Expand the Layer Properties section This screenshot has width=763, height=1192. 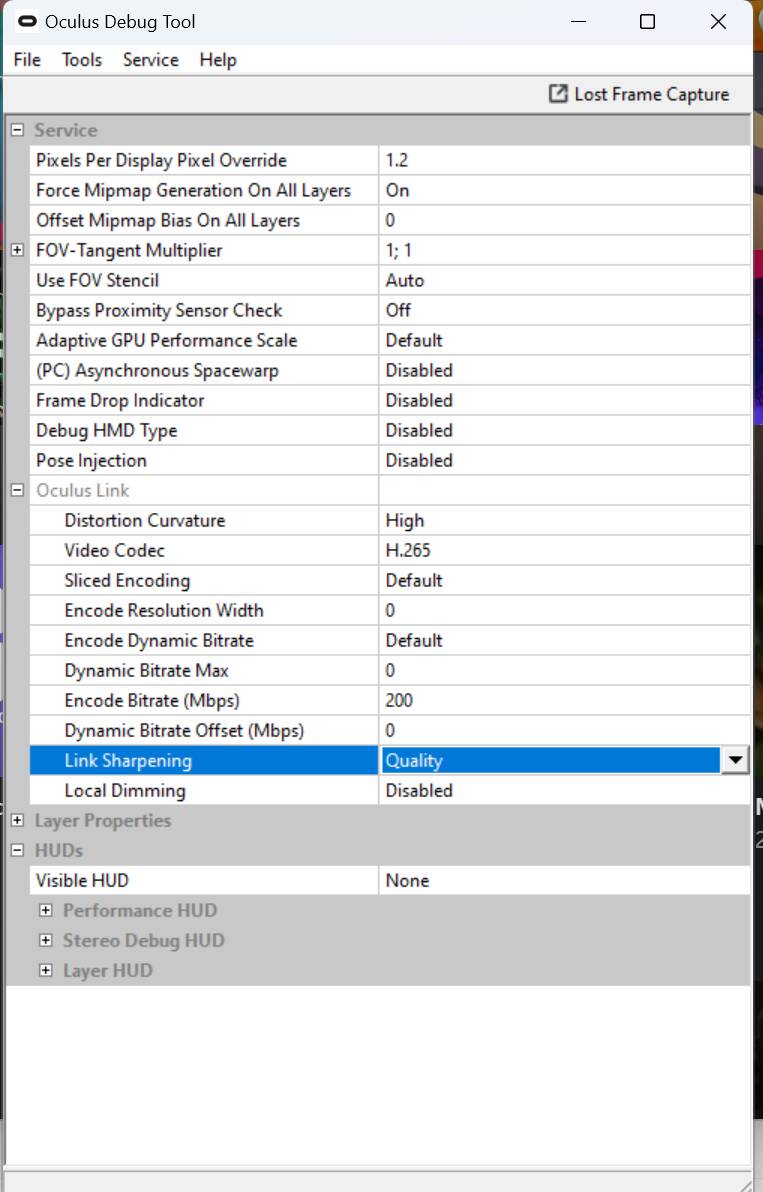coord(17,820)
